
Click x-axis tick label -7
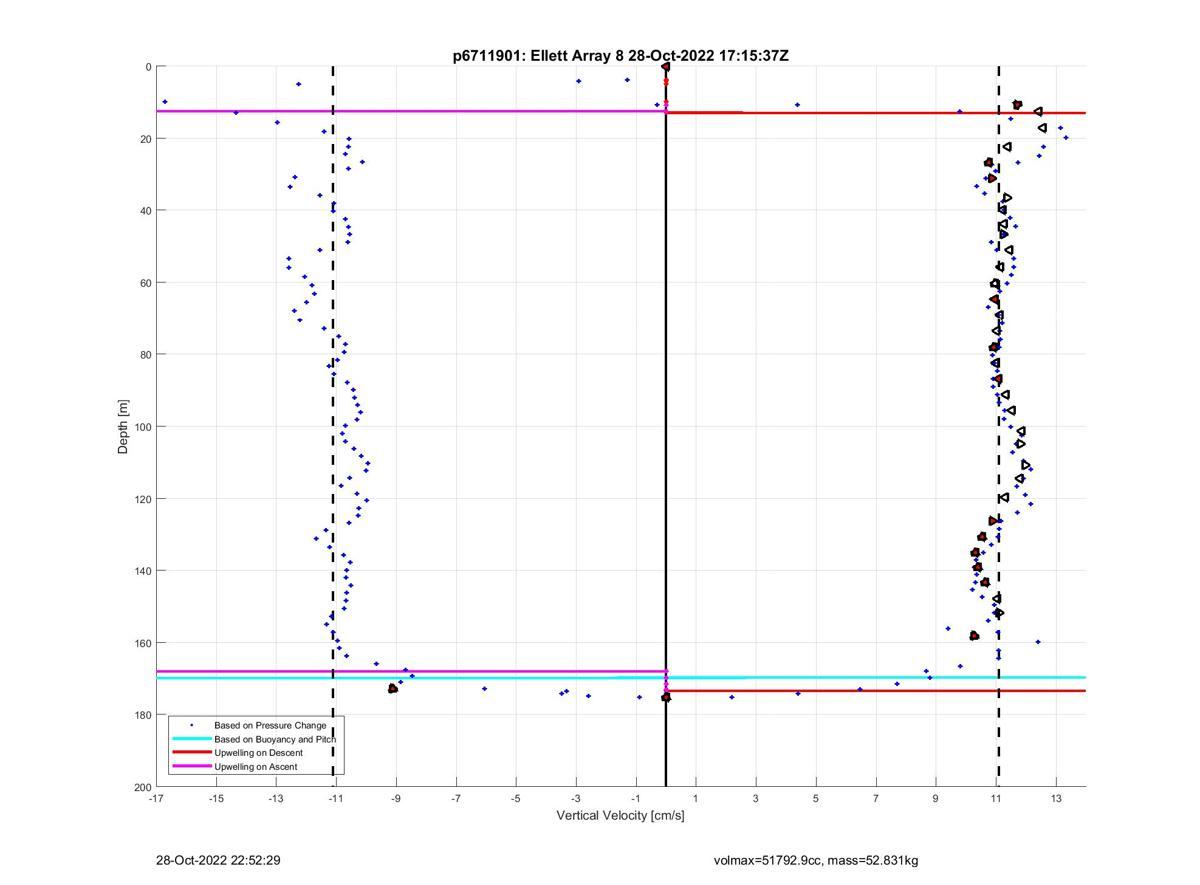pos(456,798)
